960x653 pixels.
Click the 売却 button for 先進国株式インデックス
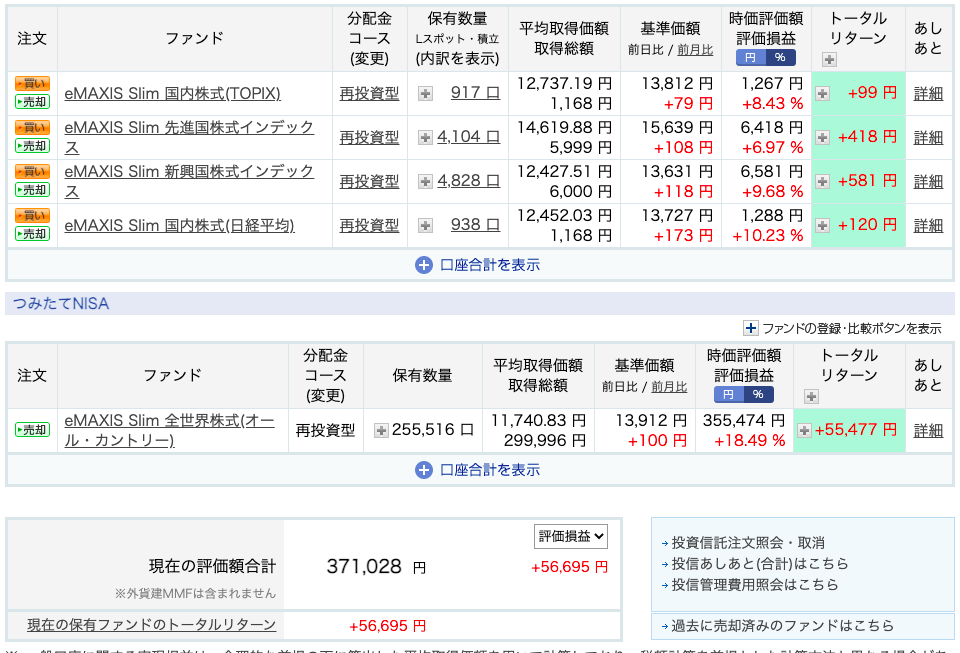coord(32,146)
